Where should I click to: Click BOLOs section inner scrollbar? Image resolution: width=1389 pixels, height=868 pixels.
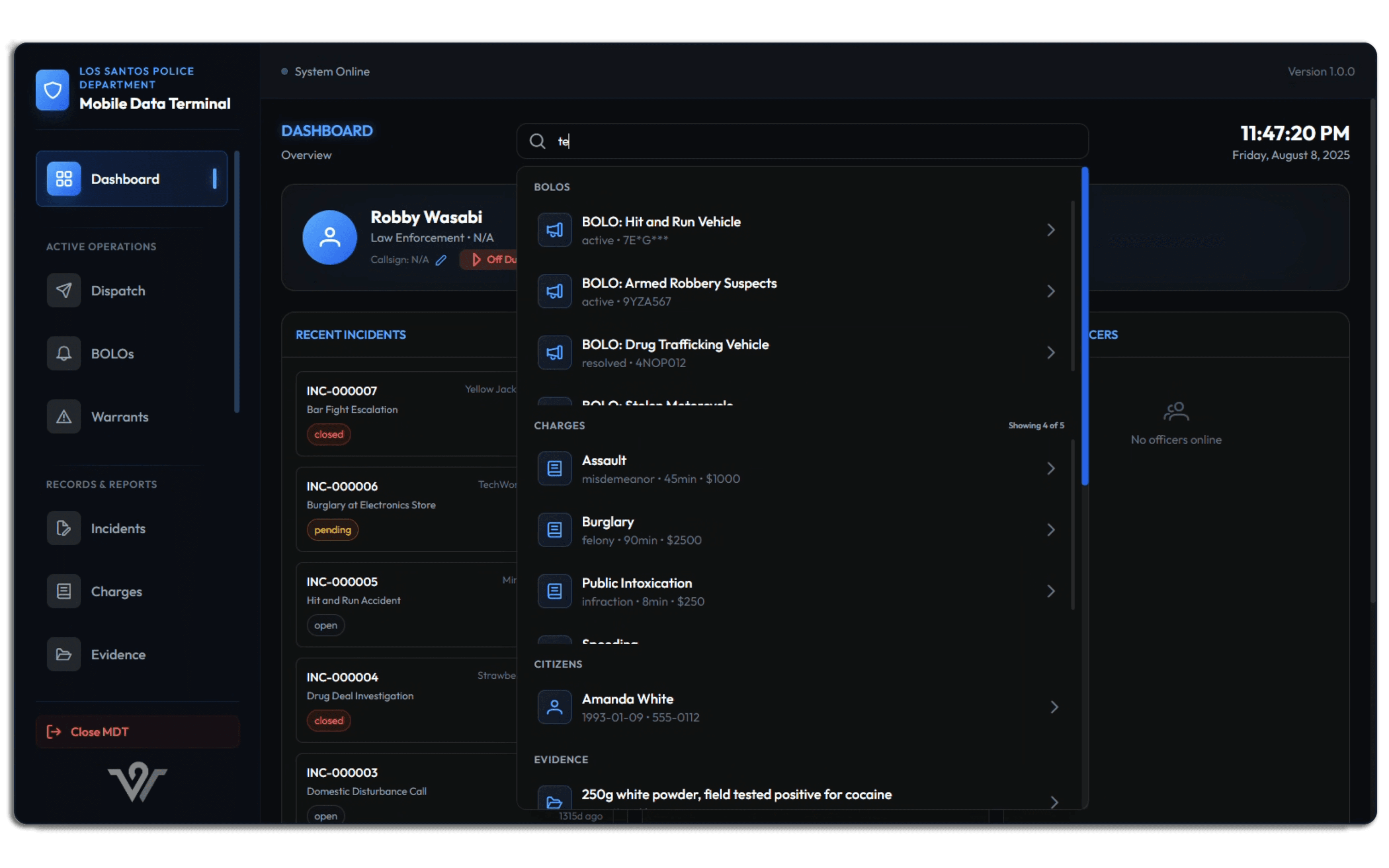1073,286
